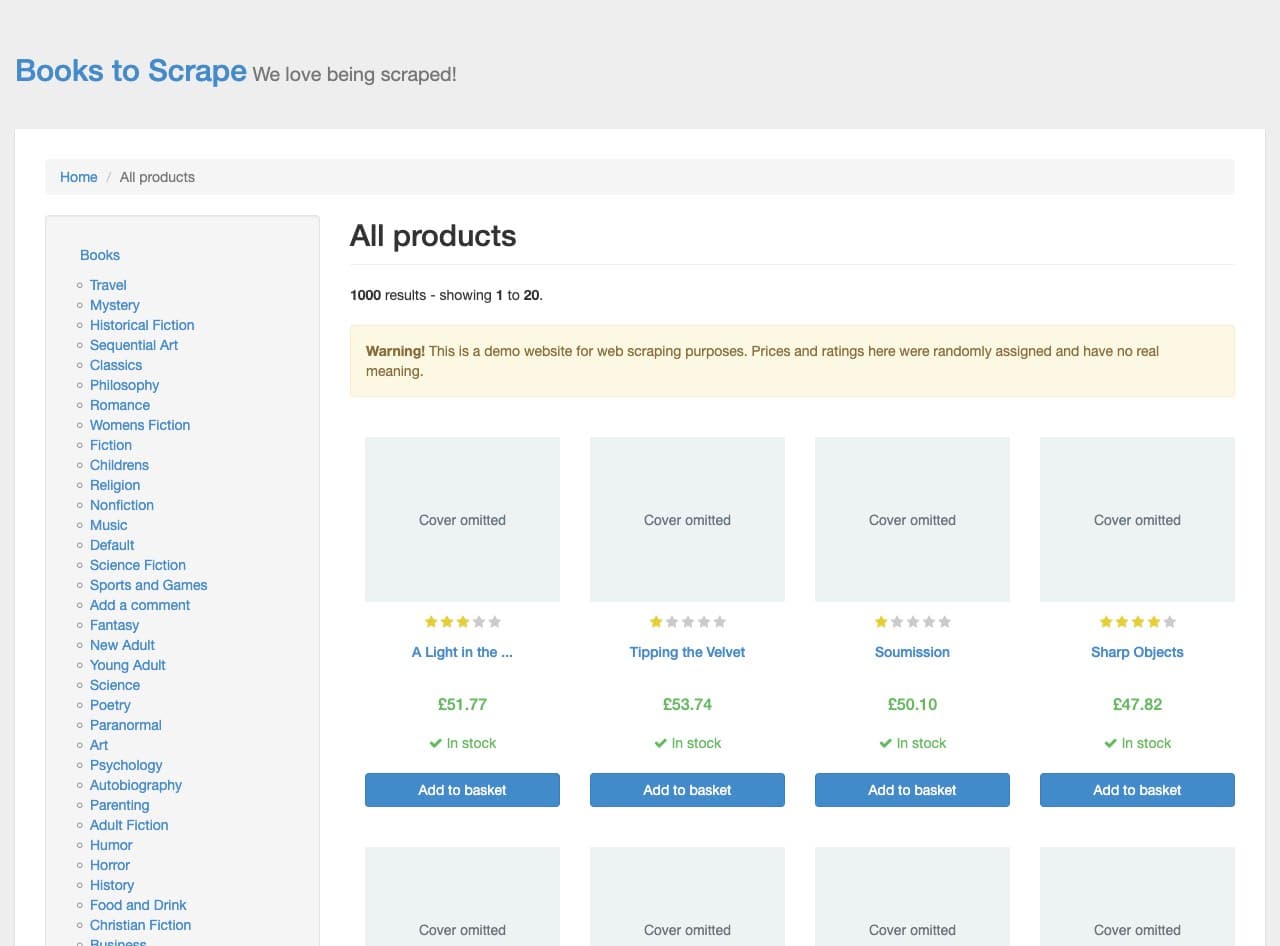This screenshot has width=1280, height=946.
Task: Add Soumission to basket
Action: (912, 790)
